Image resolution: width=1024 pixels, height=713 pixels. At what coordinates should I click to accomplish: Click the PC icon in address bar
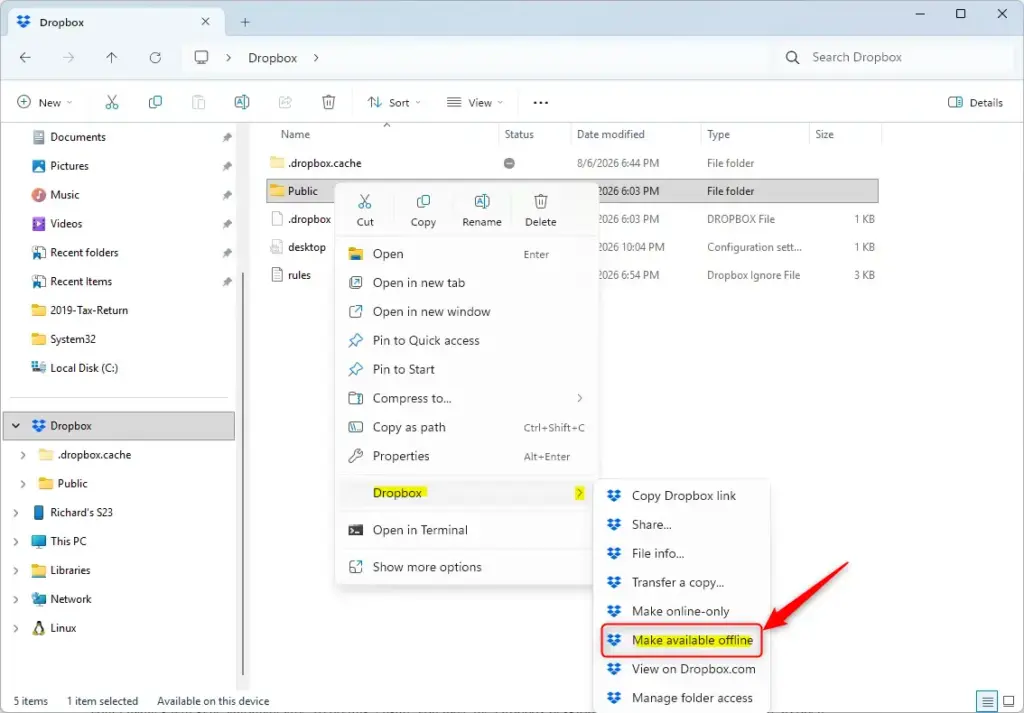[x=201, y=57]
